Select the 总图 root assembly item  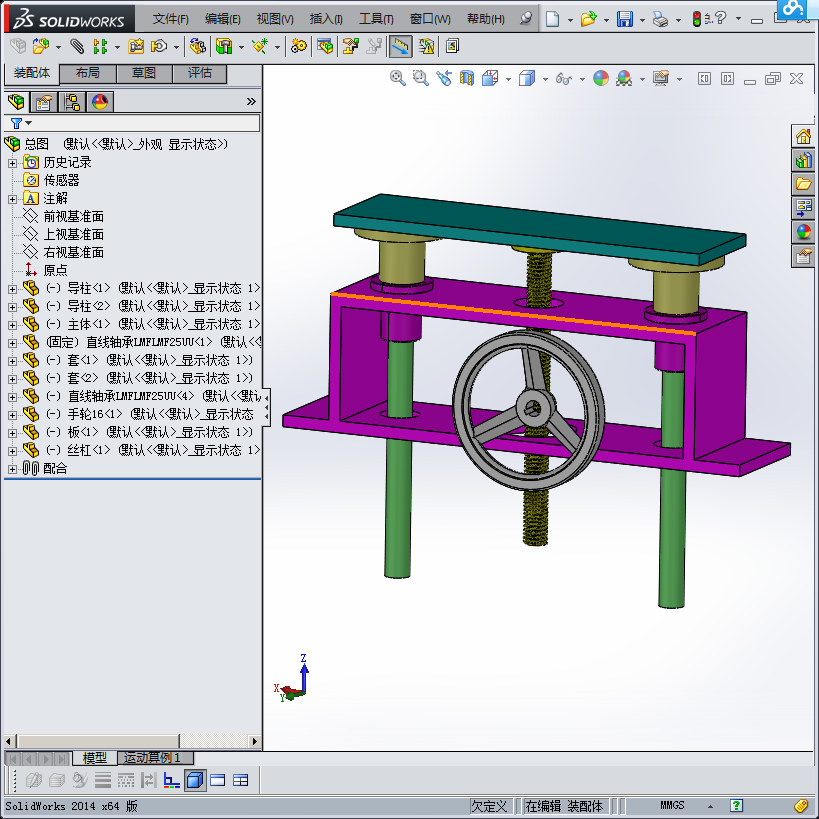[x=37, y=144]
